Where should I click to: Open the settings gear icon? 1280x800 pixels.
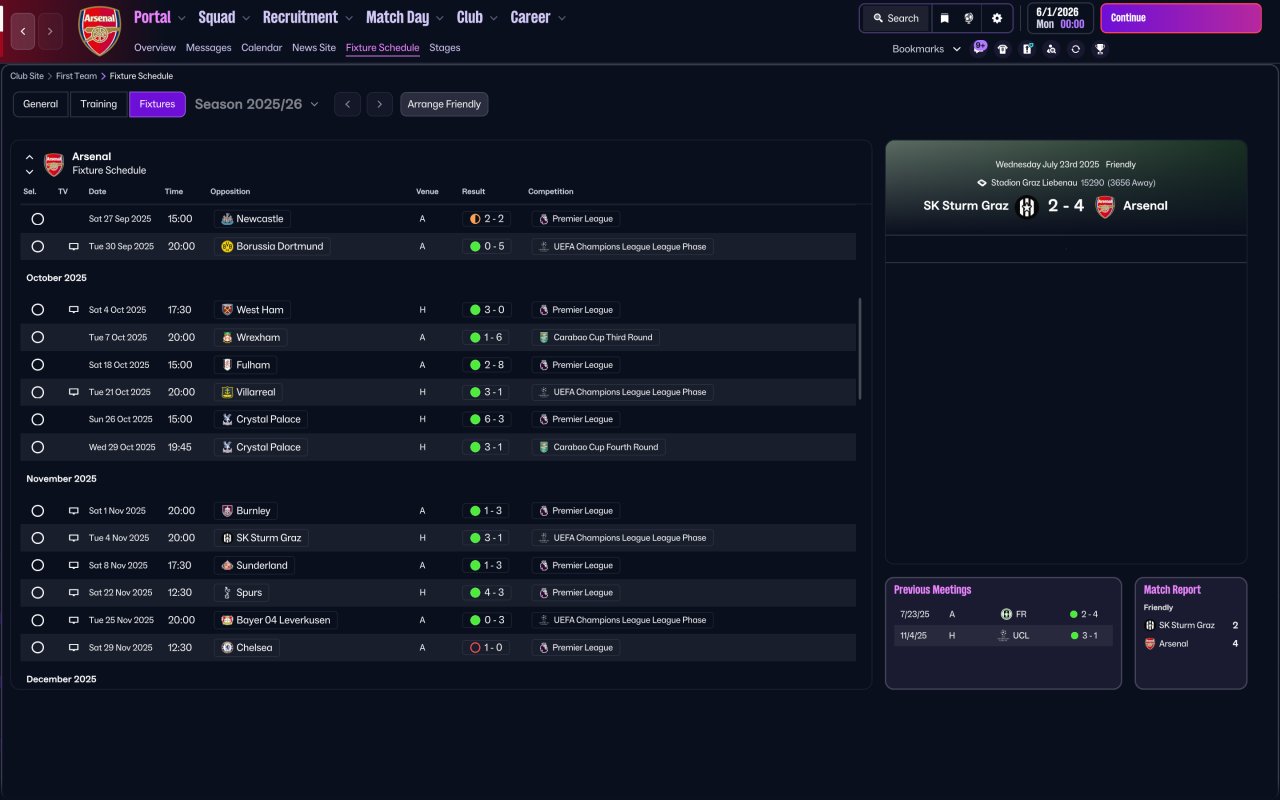point(996,18)
